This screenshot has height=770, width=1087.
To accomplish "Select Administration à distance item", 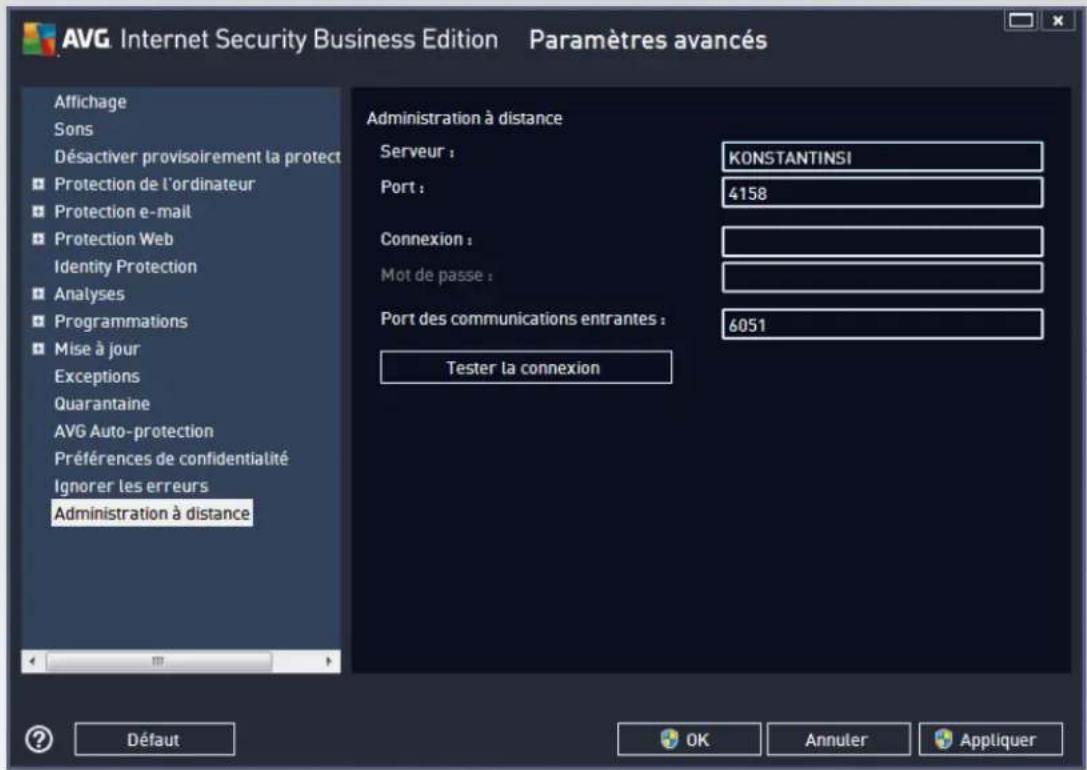I will (152, 514).
